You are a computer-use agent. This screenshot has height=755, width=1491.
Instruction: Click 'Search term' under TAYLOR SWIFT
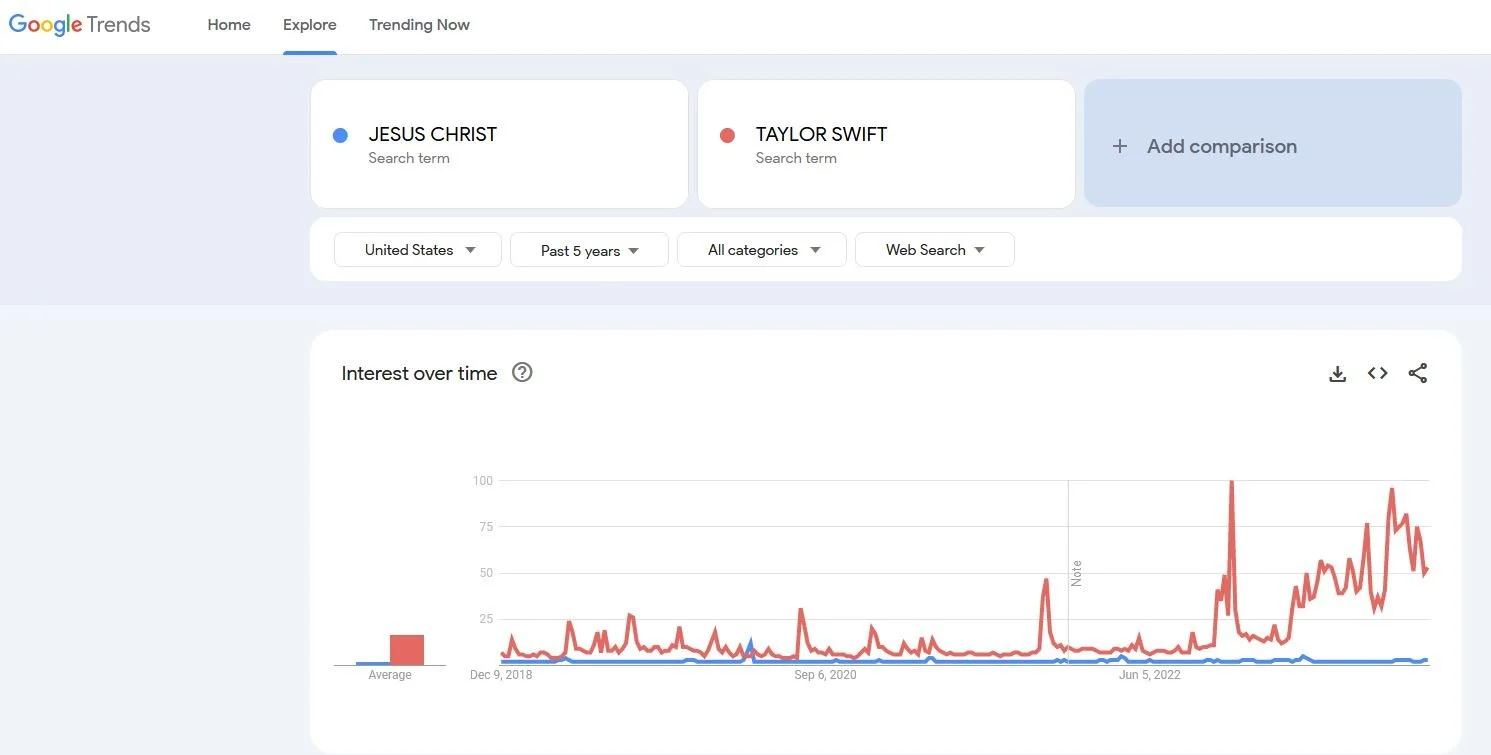[x=796, y=158]
